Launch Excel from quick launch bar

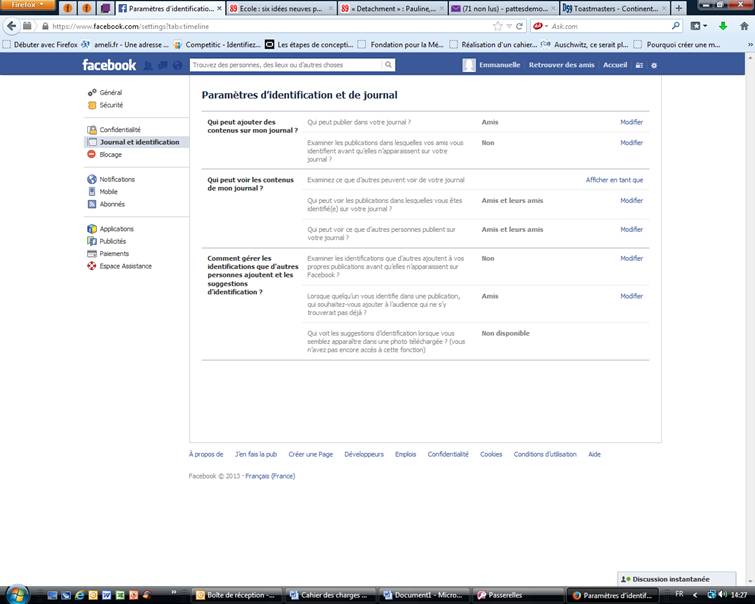click(120, 595)
